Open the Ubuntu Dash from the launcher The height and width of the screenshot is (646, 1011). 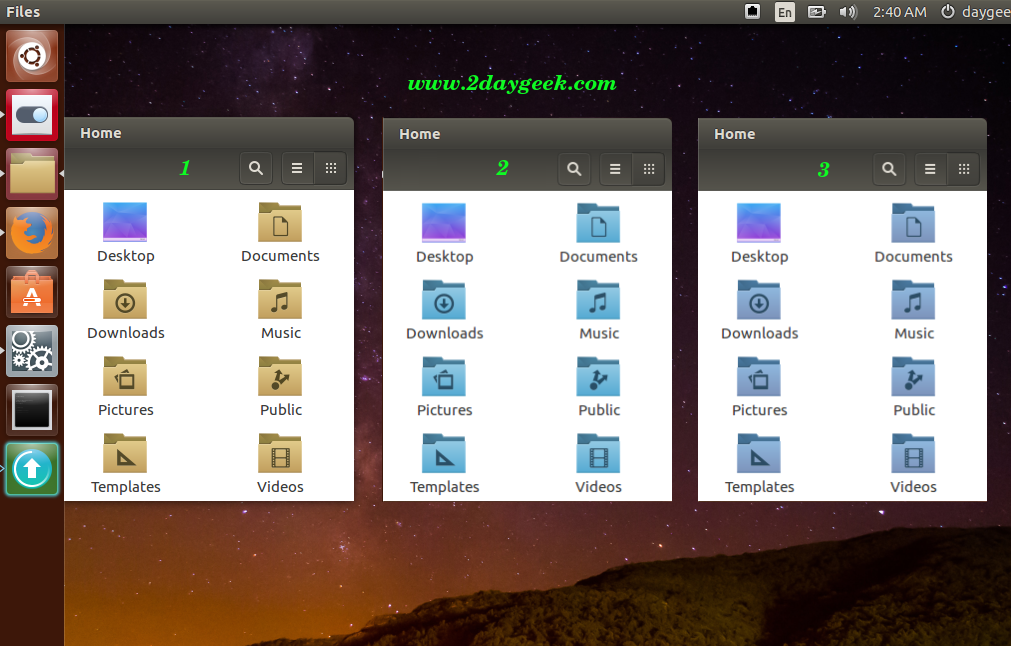[33, 56]
